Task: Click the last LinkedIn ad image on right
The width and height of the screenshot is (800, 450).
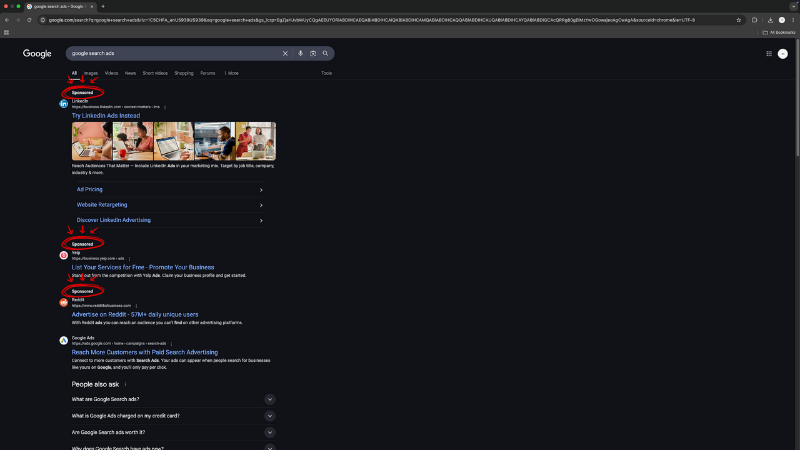Action: 256,141
